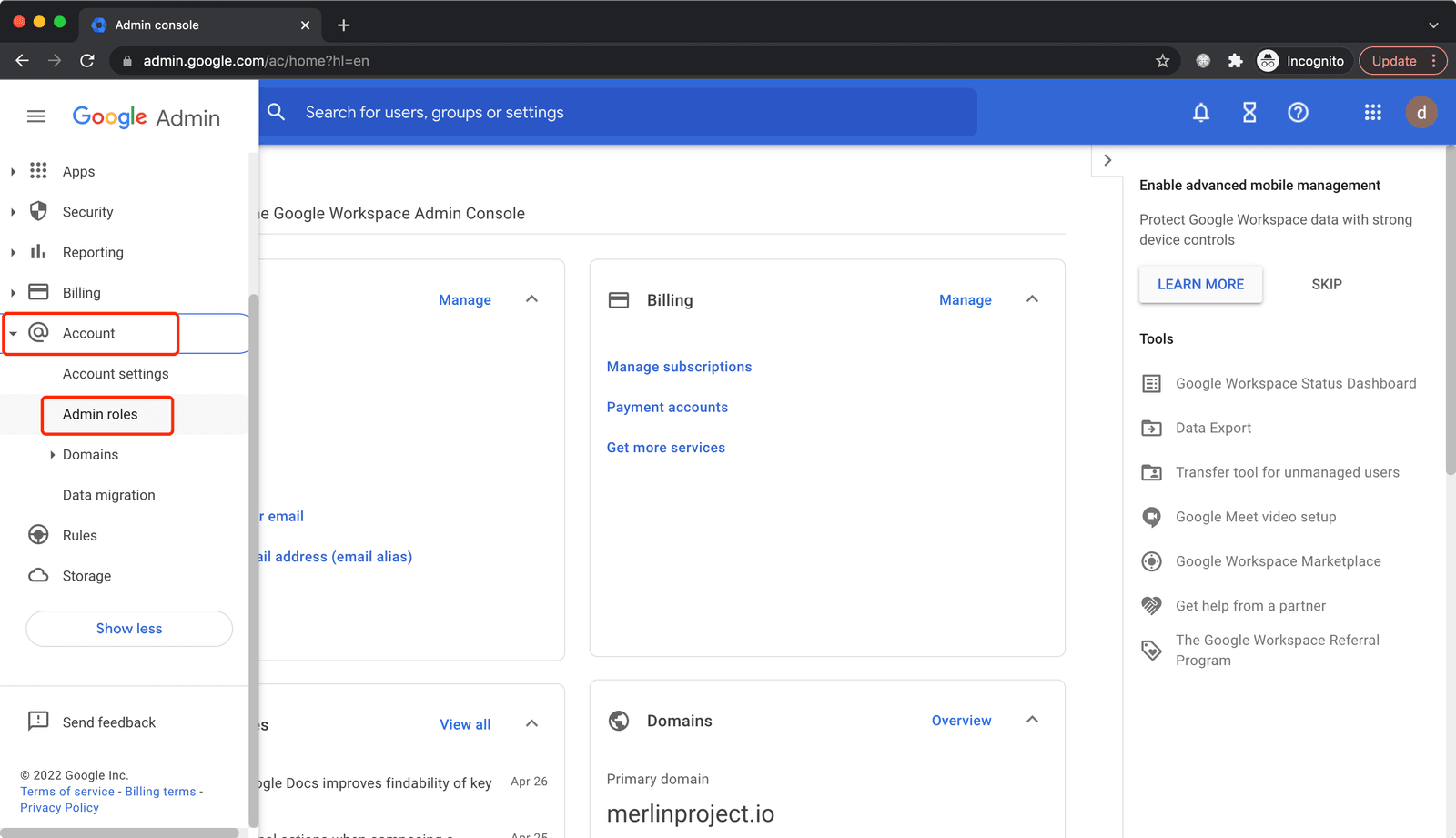
Task: Expand the Apps tree arrow
Action: click(x=13, y=171)
